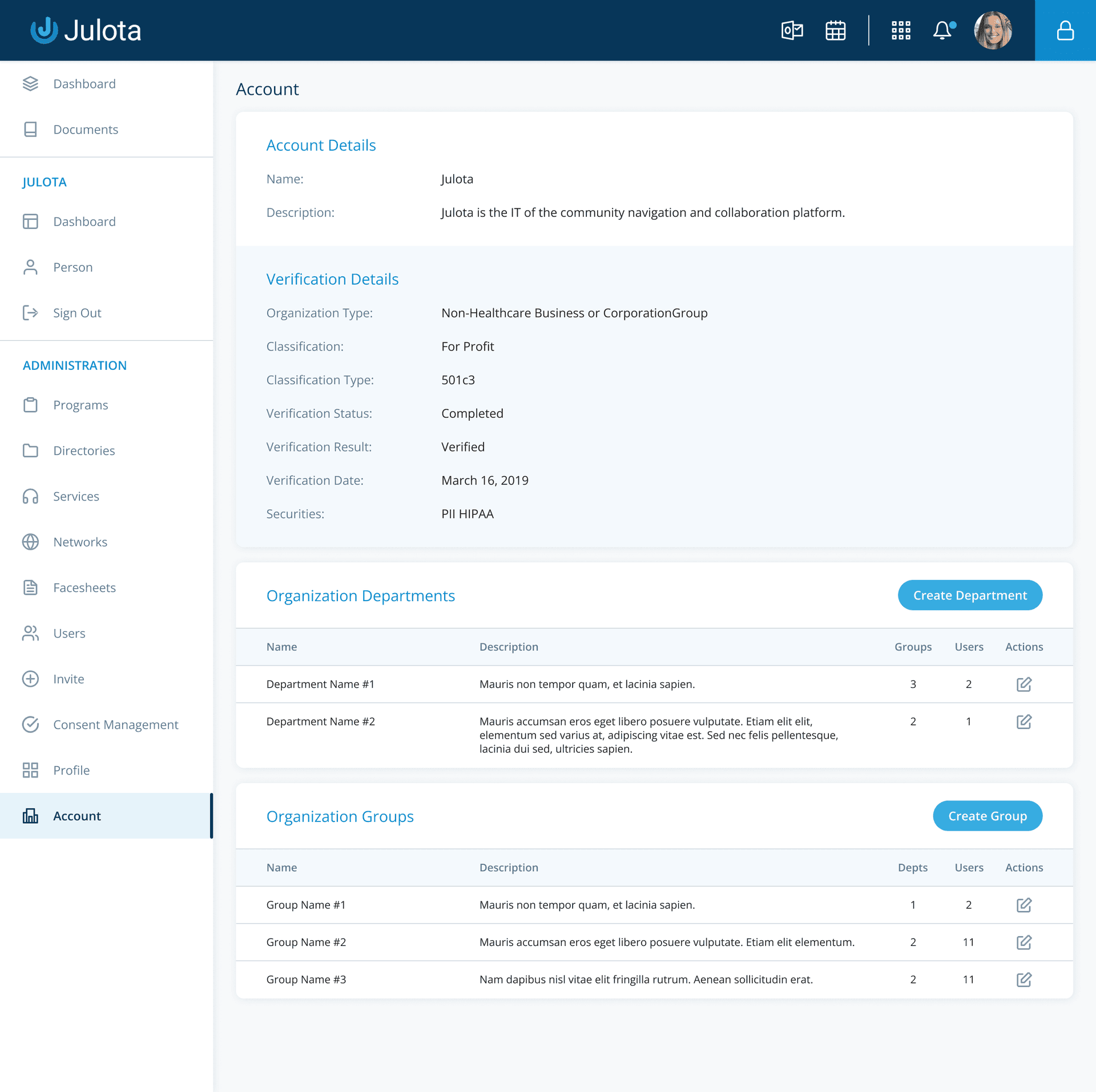Open Facesheets sidebar item
This screenshot has width=1096, height=1092.
tap(106, 587)
